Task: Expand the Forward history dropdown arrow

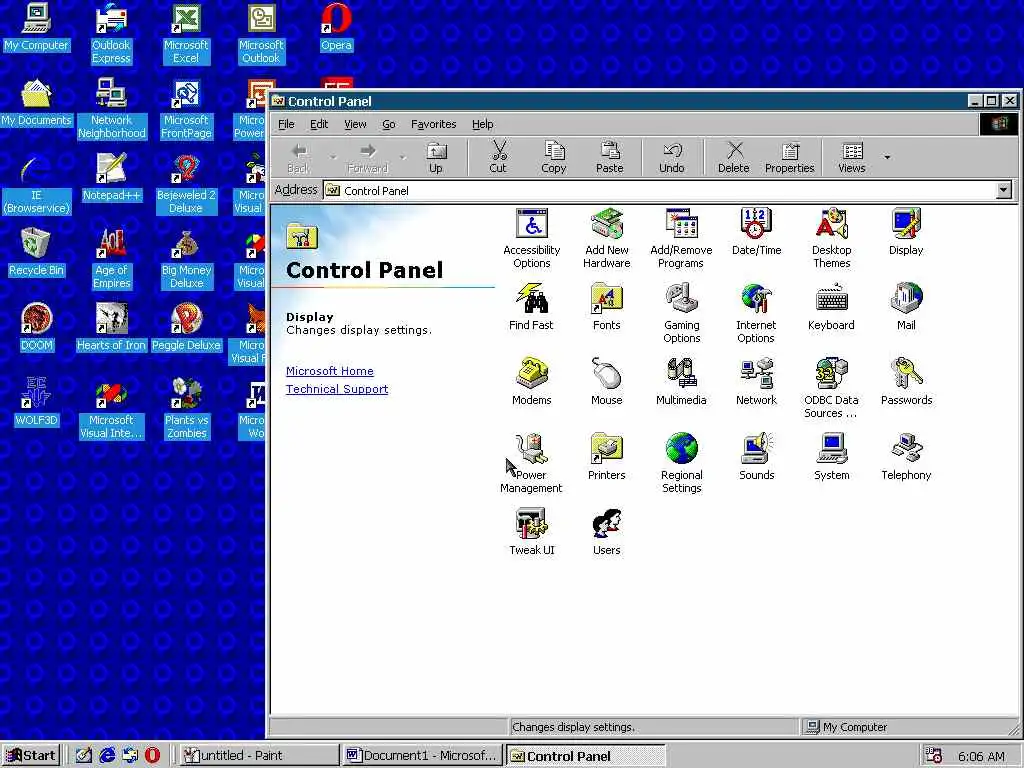Action: click(403, 157)
